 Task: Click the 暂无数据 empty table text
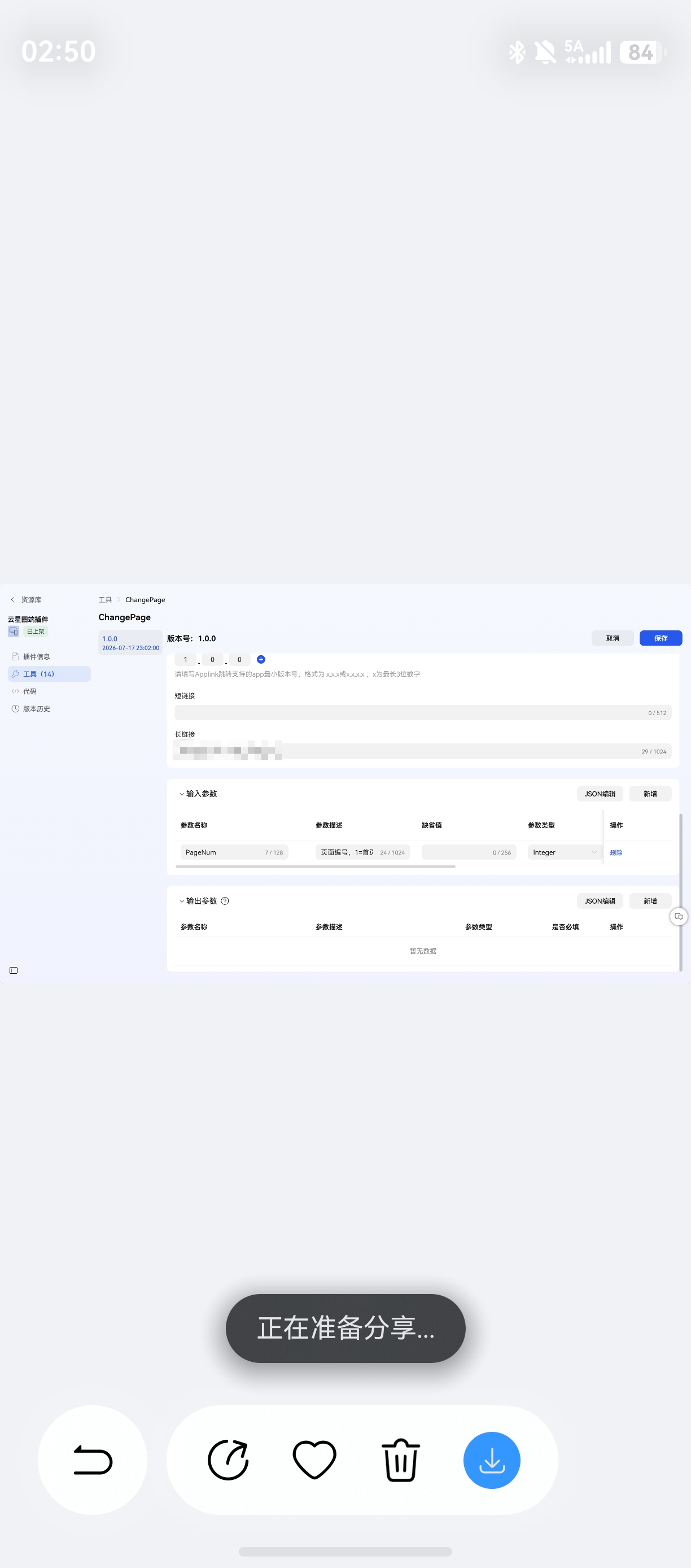pos(423,951)
